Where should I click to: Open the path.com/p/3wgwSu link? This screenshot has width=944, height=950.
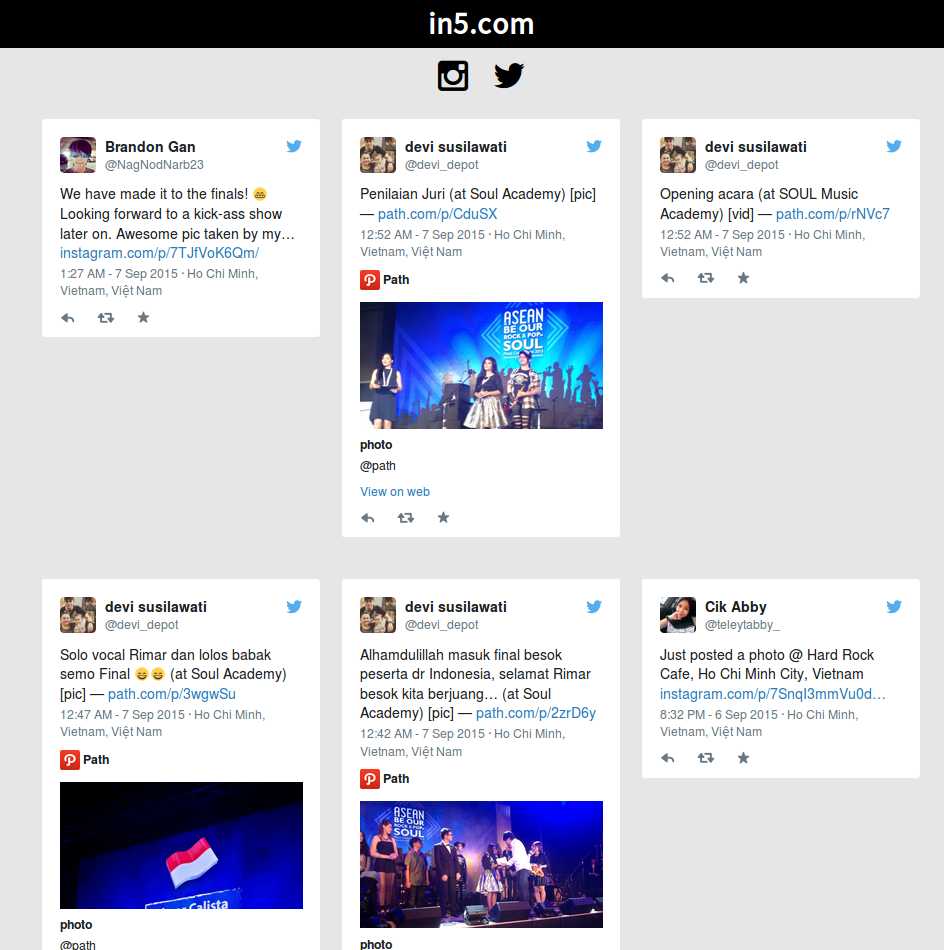tap(171, 694)
